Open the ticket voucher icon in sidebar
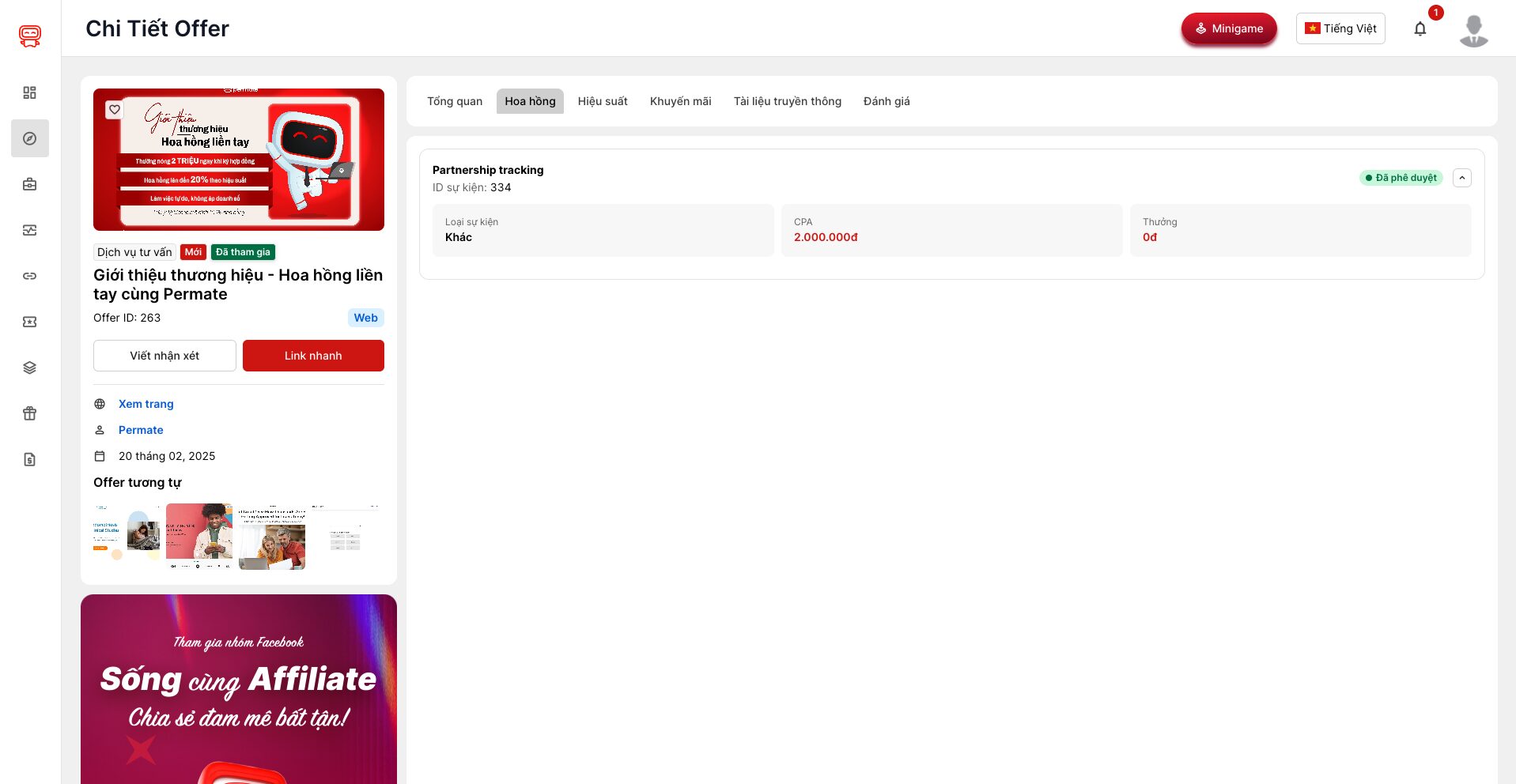 click(x=30, y=322)
